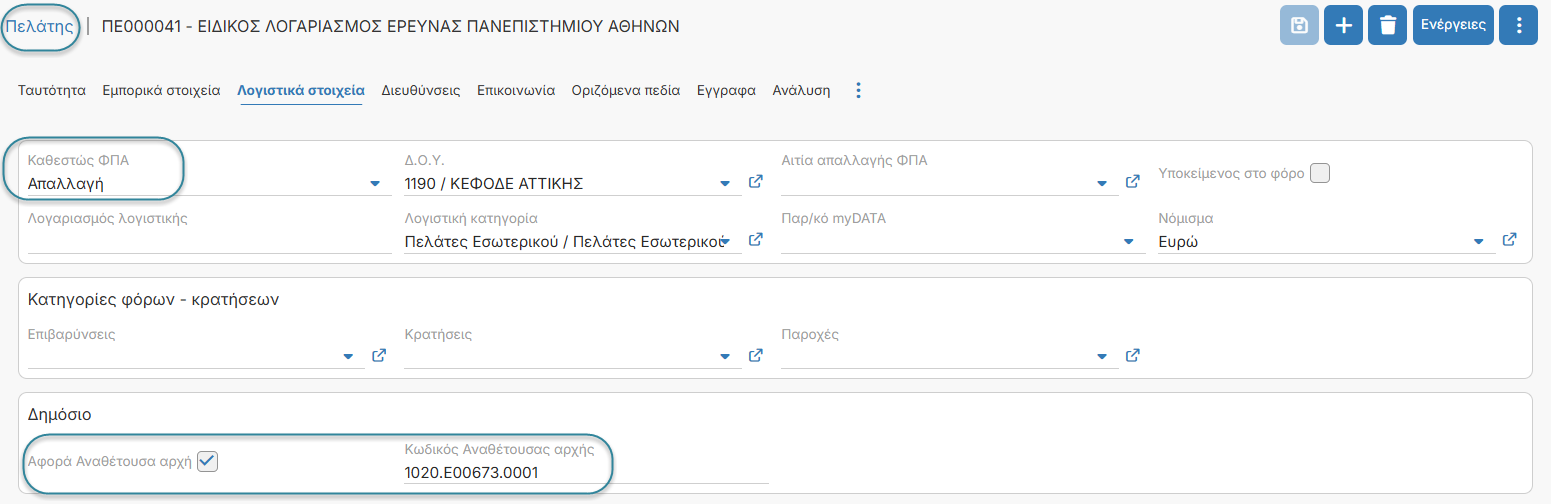Expand the Αιτία απαλλαγής ΦΠΑ dropdown

(x=1102, y=184)
